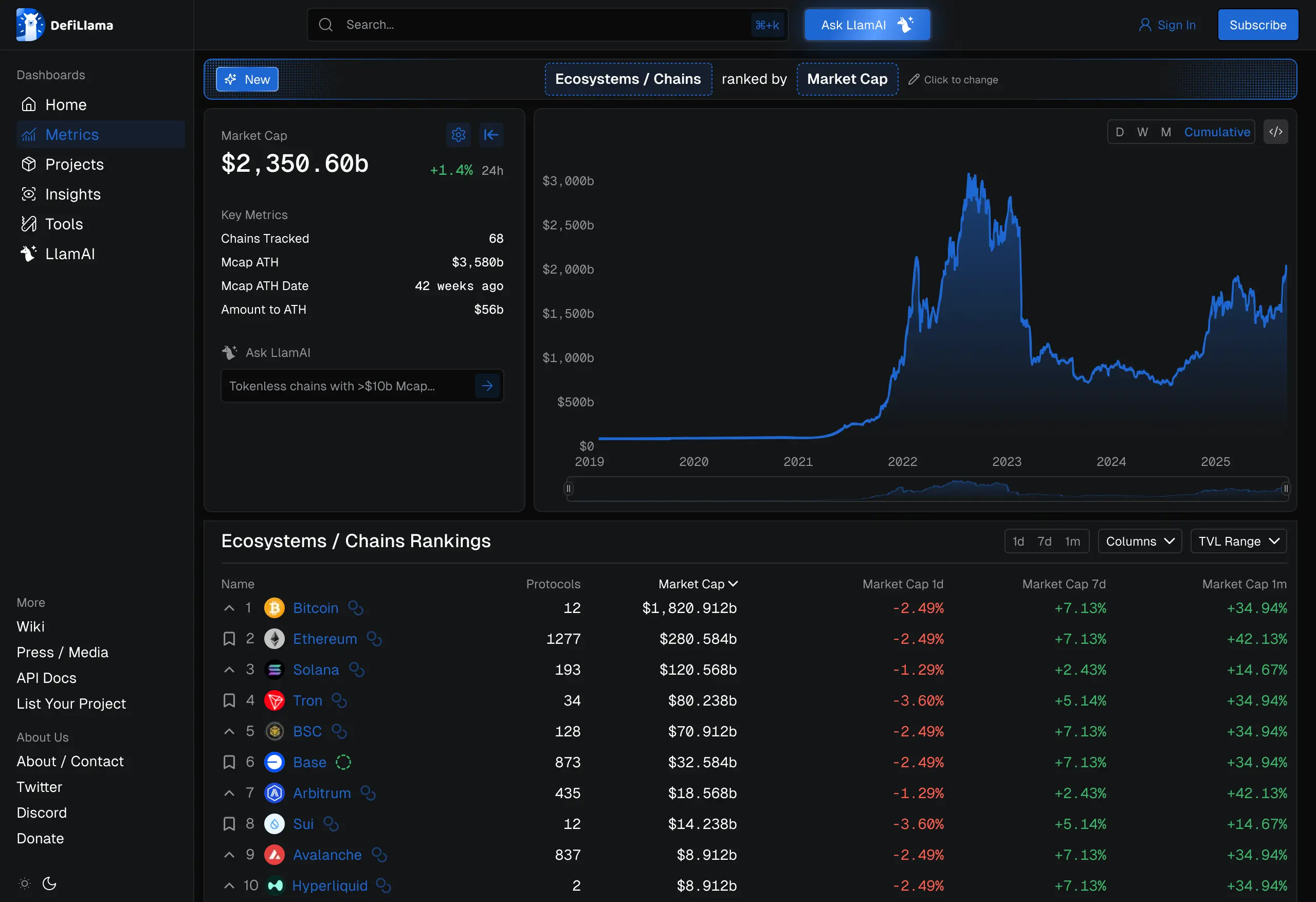Screen dimensions: 1316x902
Task: Select the Cumulative chart mode
Action: coord(1217,132)
